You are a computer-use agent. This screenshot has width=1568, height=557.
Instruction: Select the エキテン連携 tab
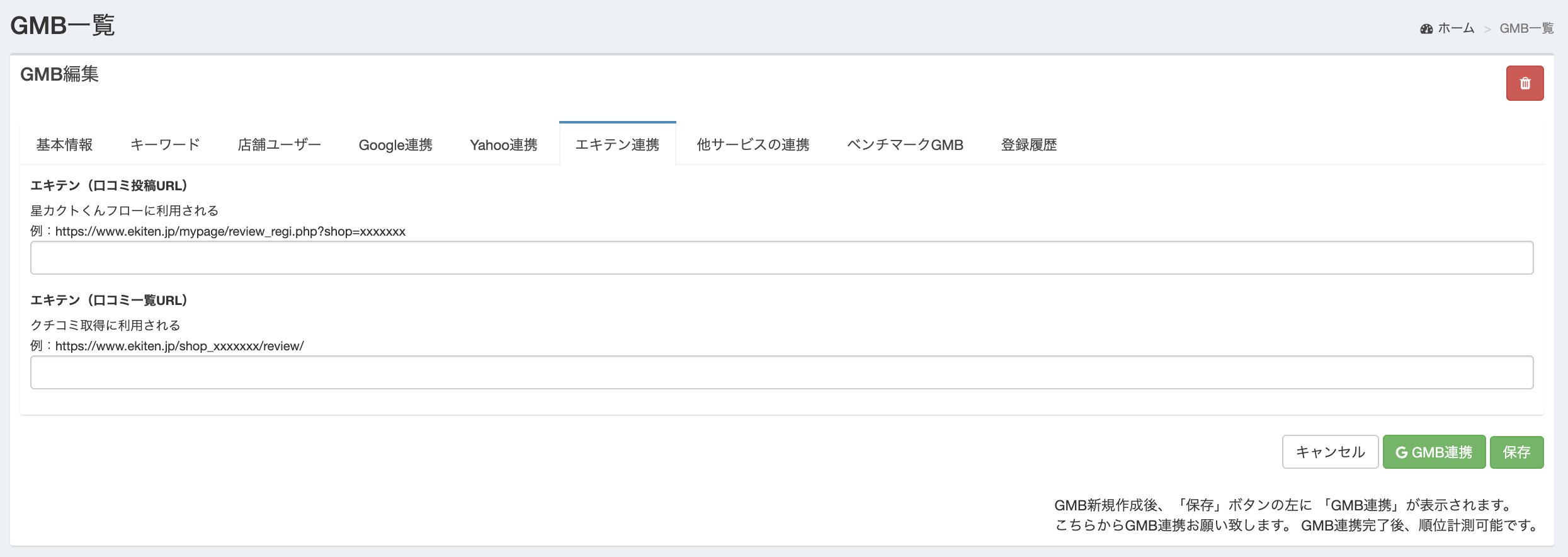click(x=617, y=144)
